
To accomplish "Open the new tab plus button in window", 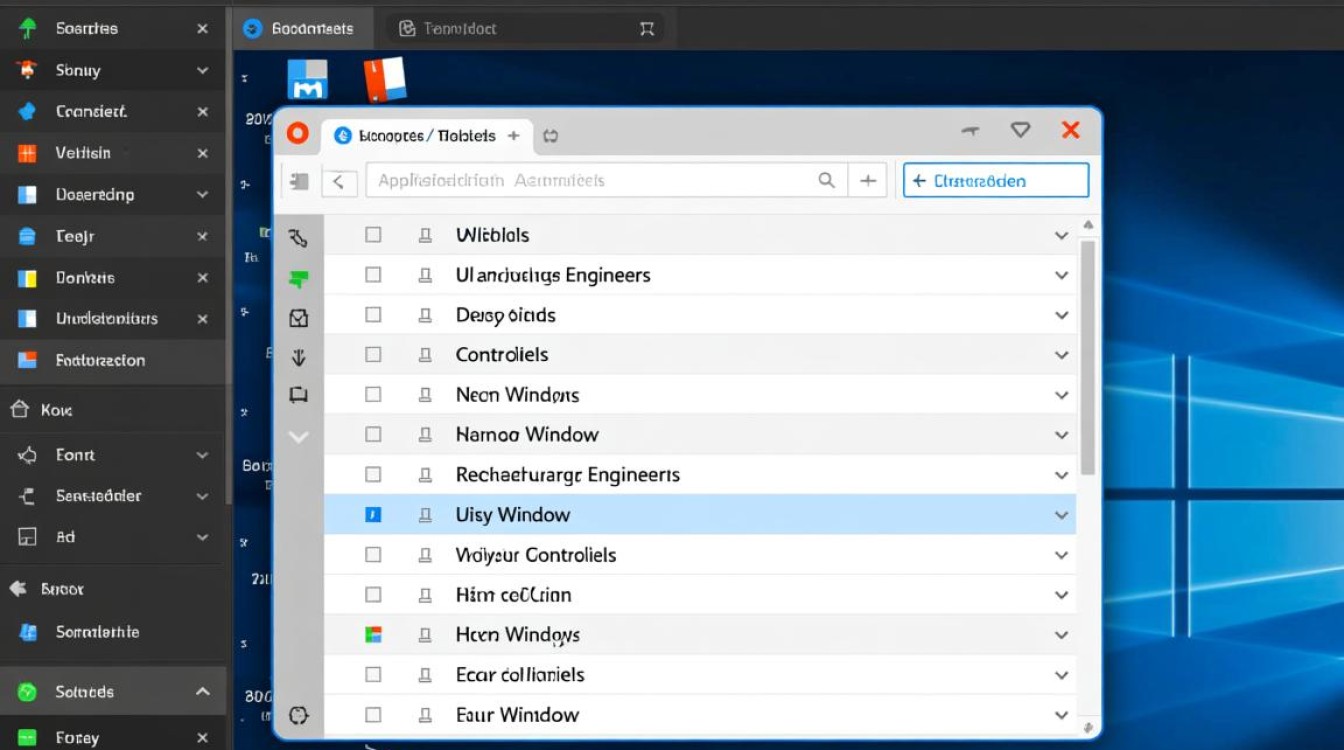I will click(513, 135).
